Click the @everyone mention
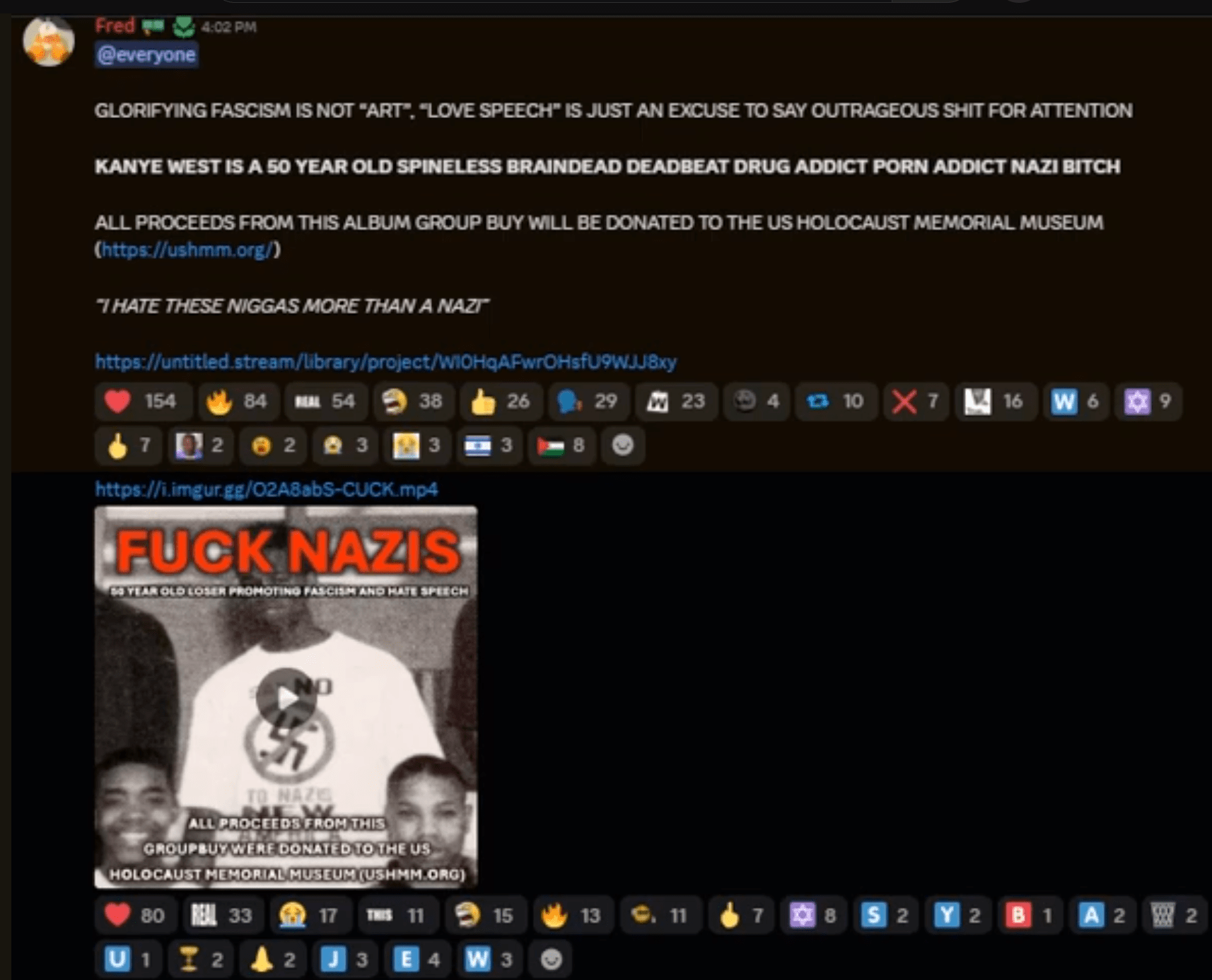The image size is (1212, 980). (x=146, y=54)
